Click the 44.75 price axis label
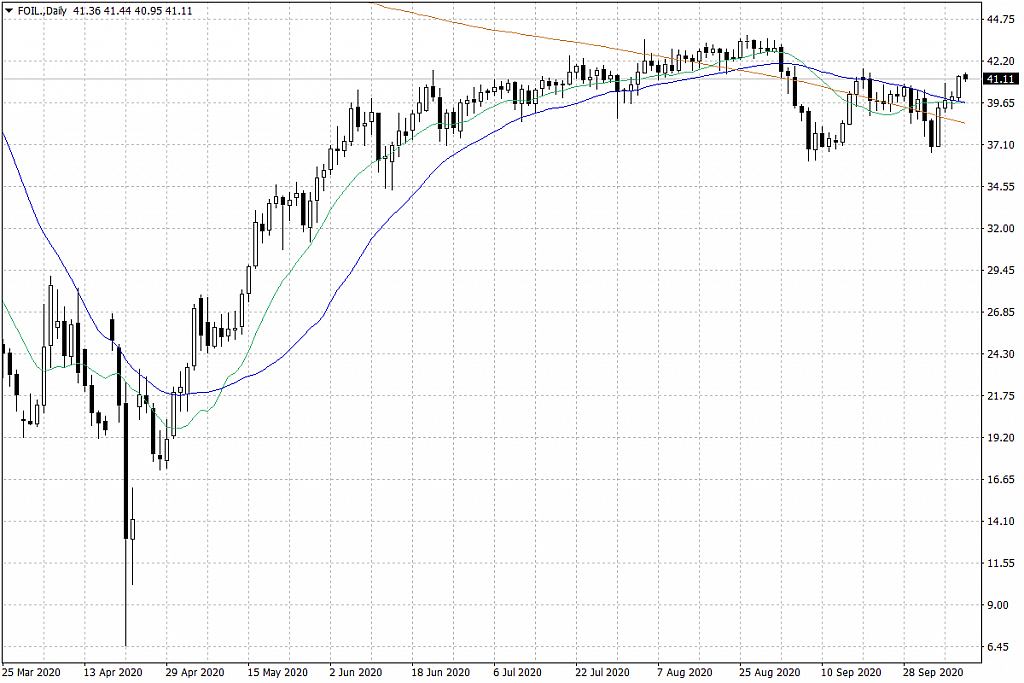 click(1001, 20)
